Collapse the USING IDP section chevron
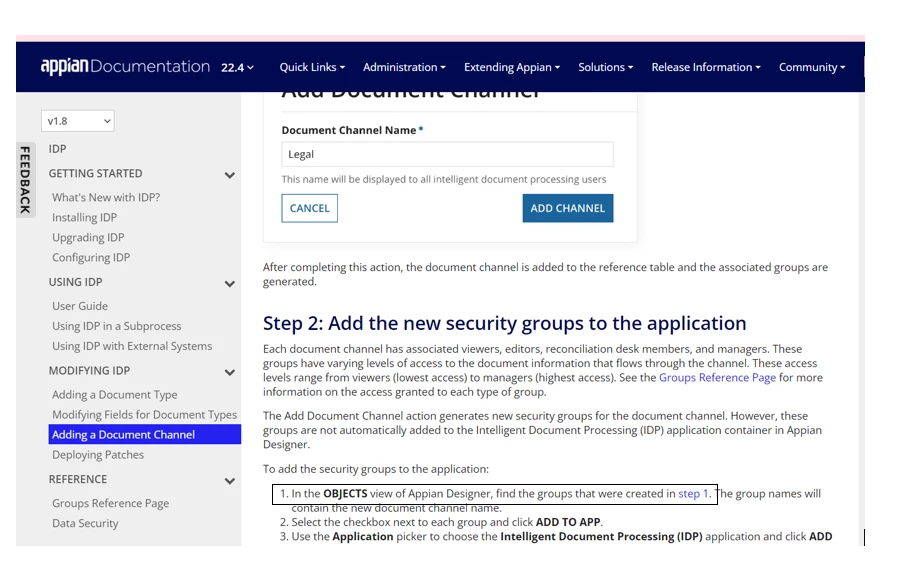This screenshot has height=577, width=906. [x=229, y=284]
